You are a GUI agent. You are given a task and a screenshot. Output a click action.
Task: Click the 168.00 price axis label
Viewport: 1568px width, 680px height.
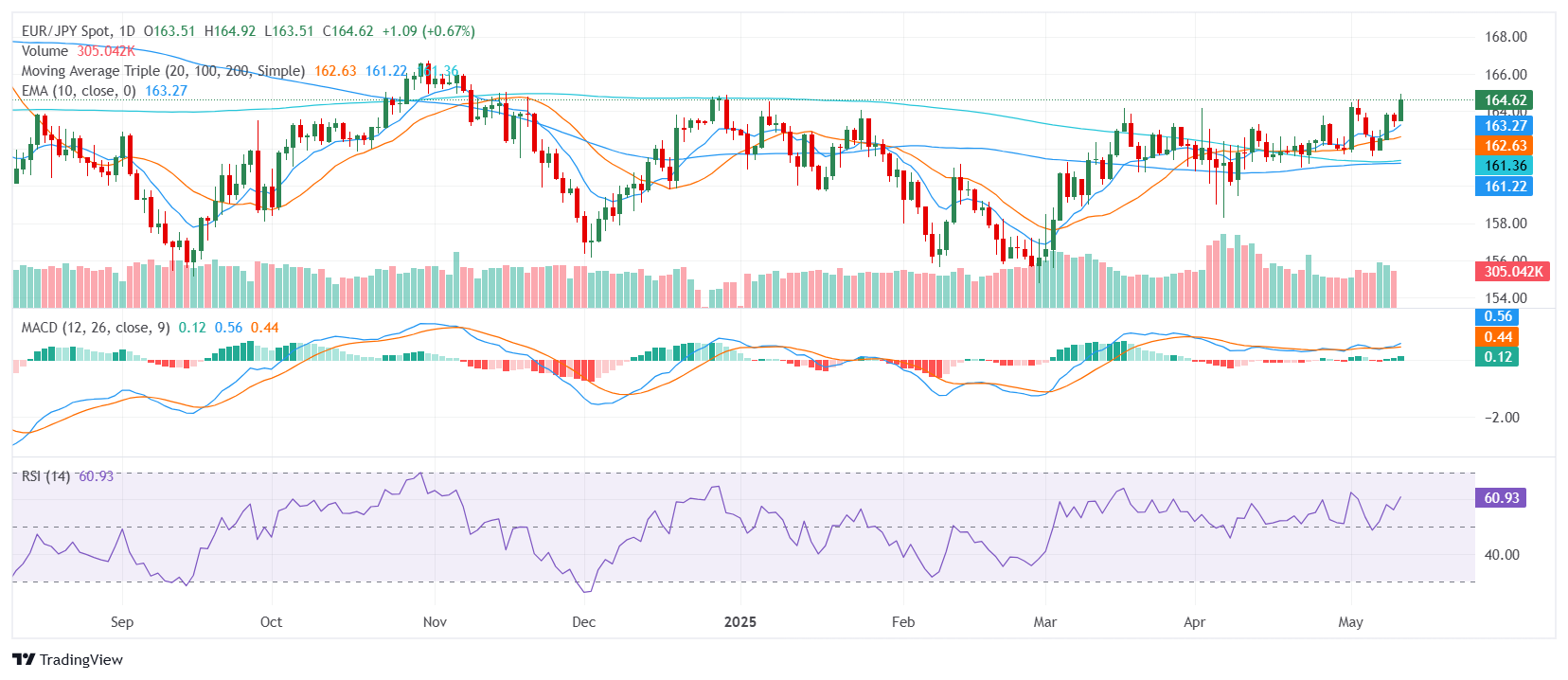click(x=1505, y=37)
